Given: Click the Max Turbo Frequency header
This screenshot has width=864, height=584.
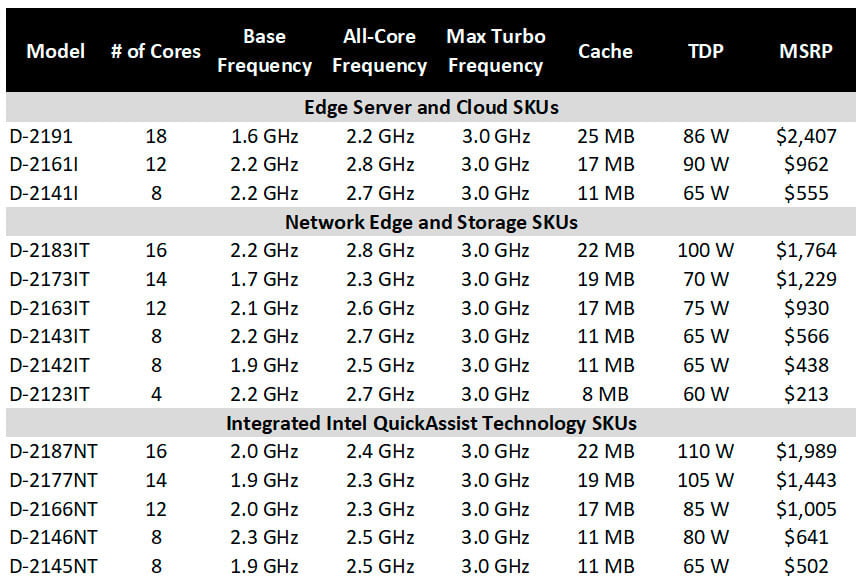Looking at the screenshot, I should [495, 51].
